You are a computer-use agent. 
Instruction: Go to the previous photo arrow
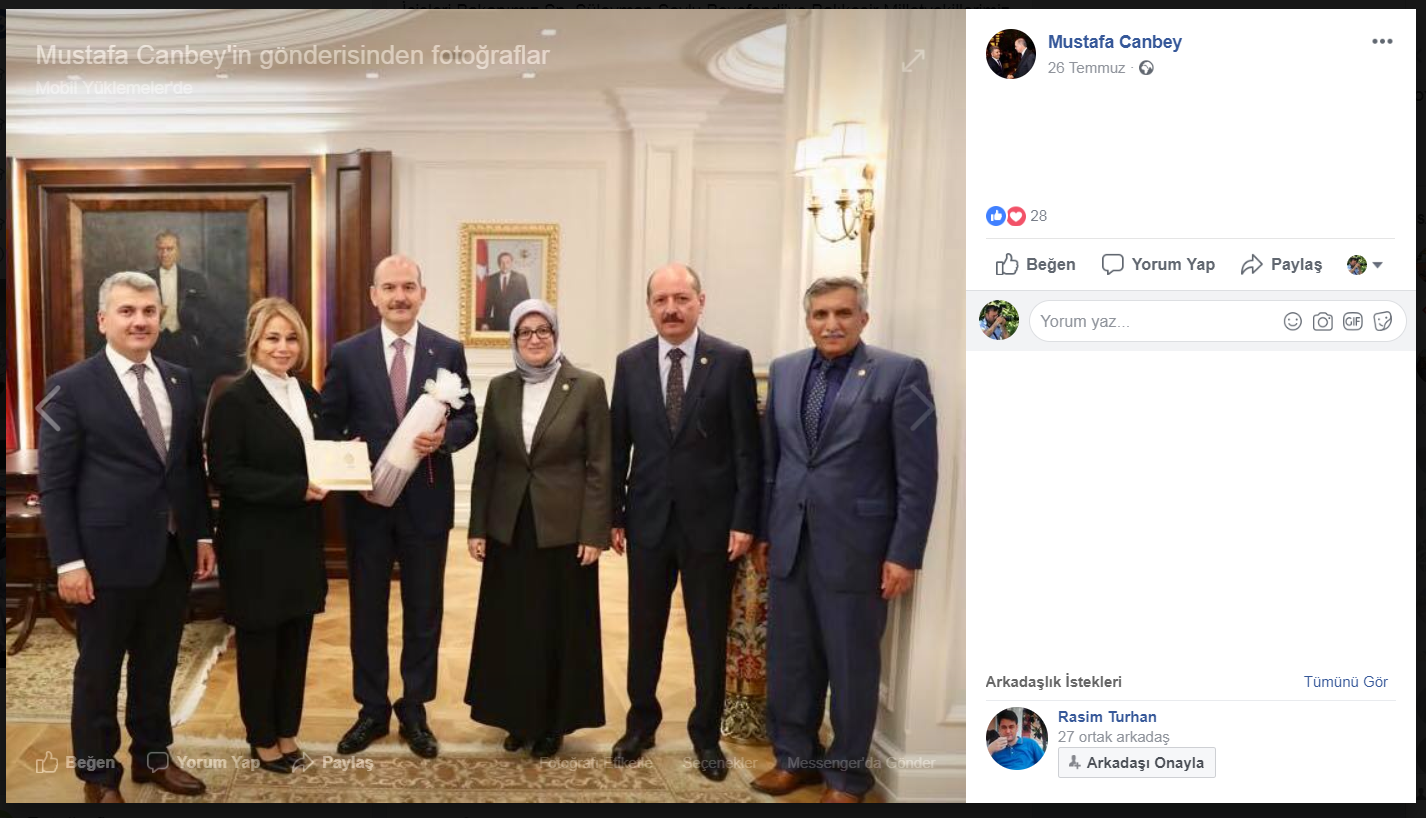(x=47, y=408)
